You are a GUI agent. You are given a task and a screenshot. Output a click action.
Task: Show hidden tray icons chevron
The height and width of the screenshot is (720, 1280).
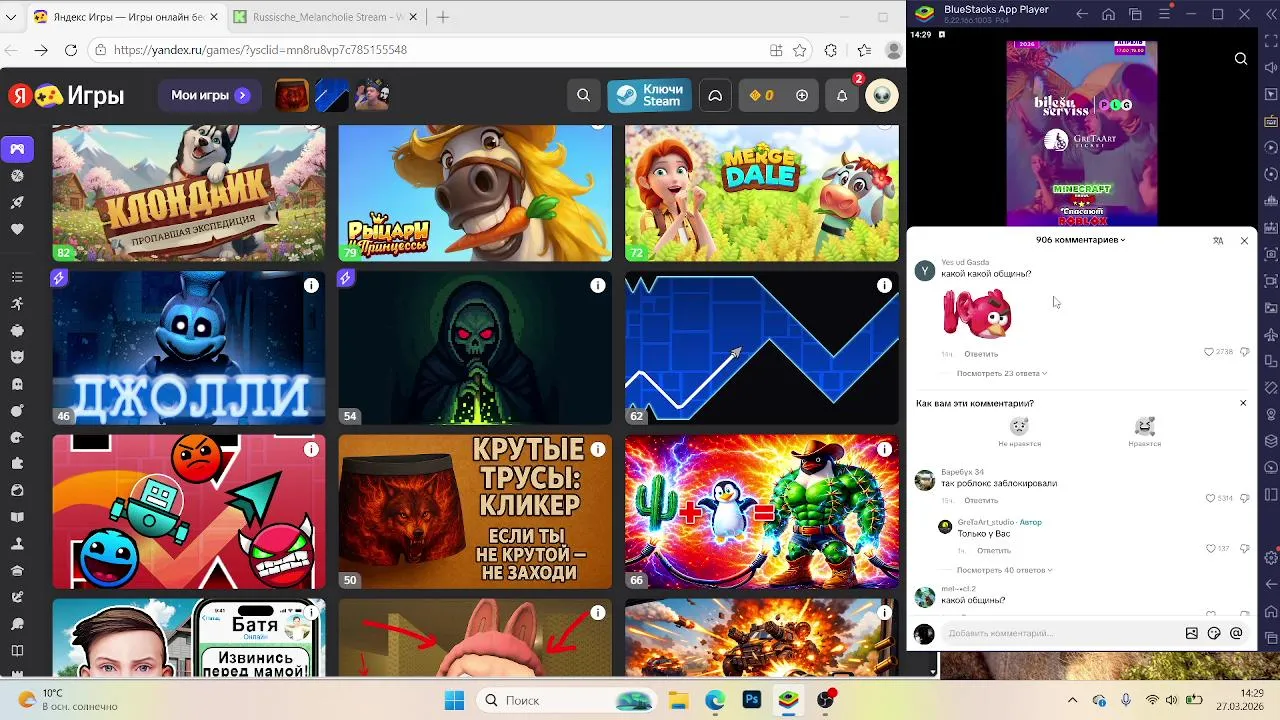1072,700
